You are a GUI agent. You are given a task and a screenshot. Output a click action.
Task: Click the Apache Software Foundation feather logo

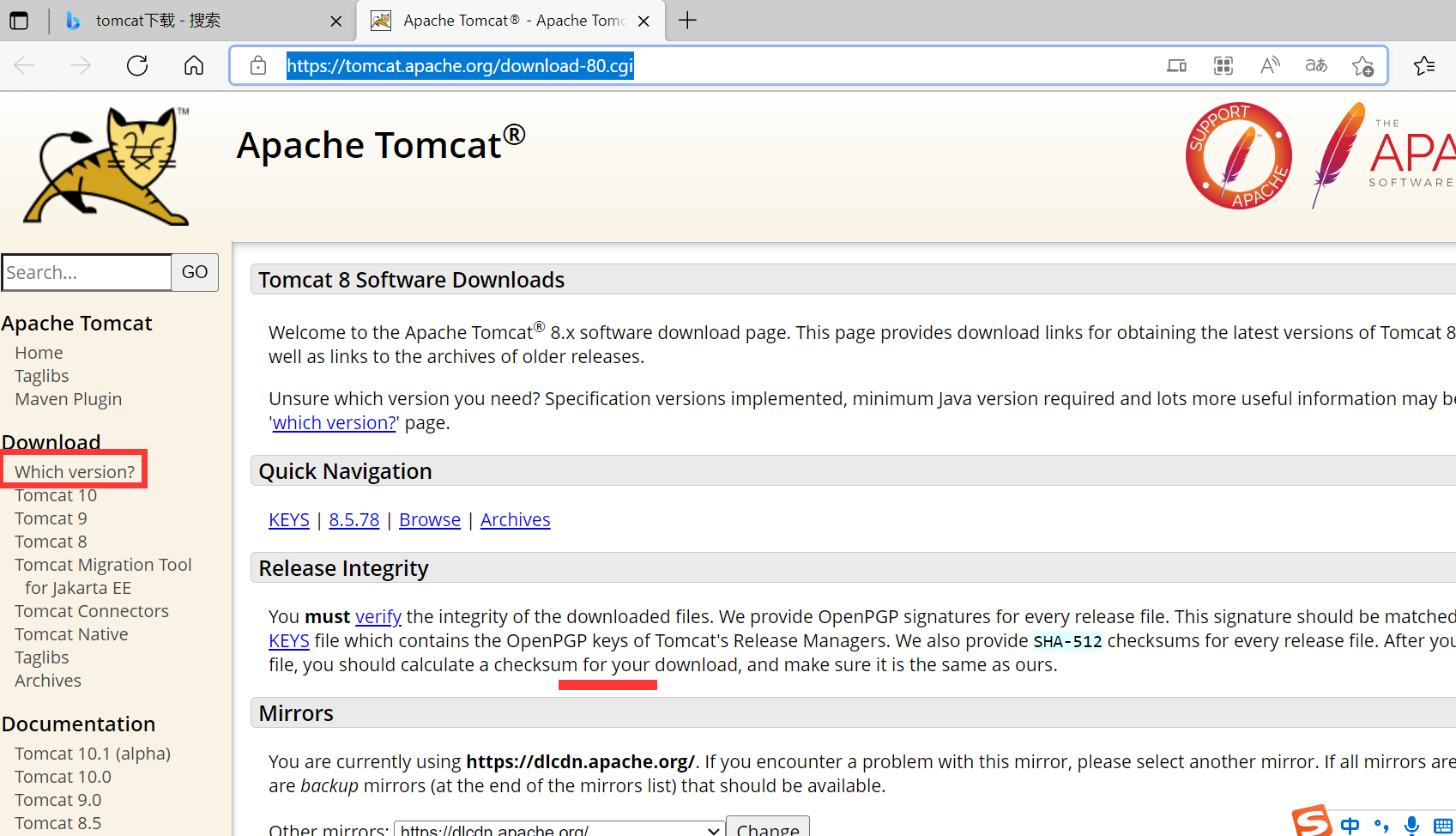click(1383, 154)
